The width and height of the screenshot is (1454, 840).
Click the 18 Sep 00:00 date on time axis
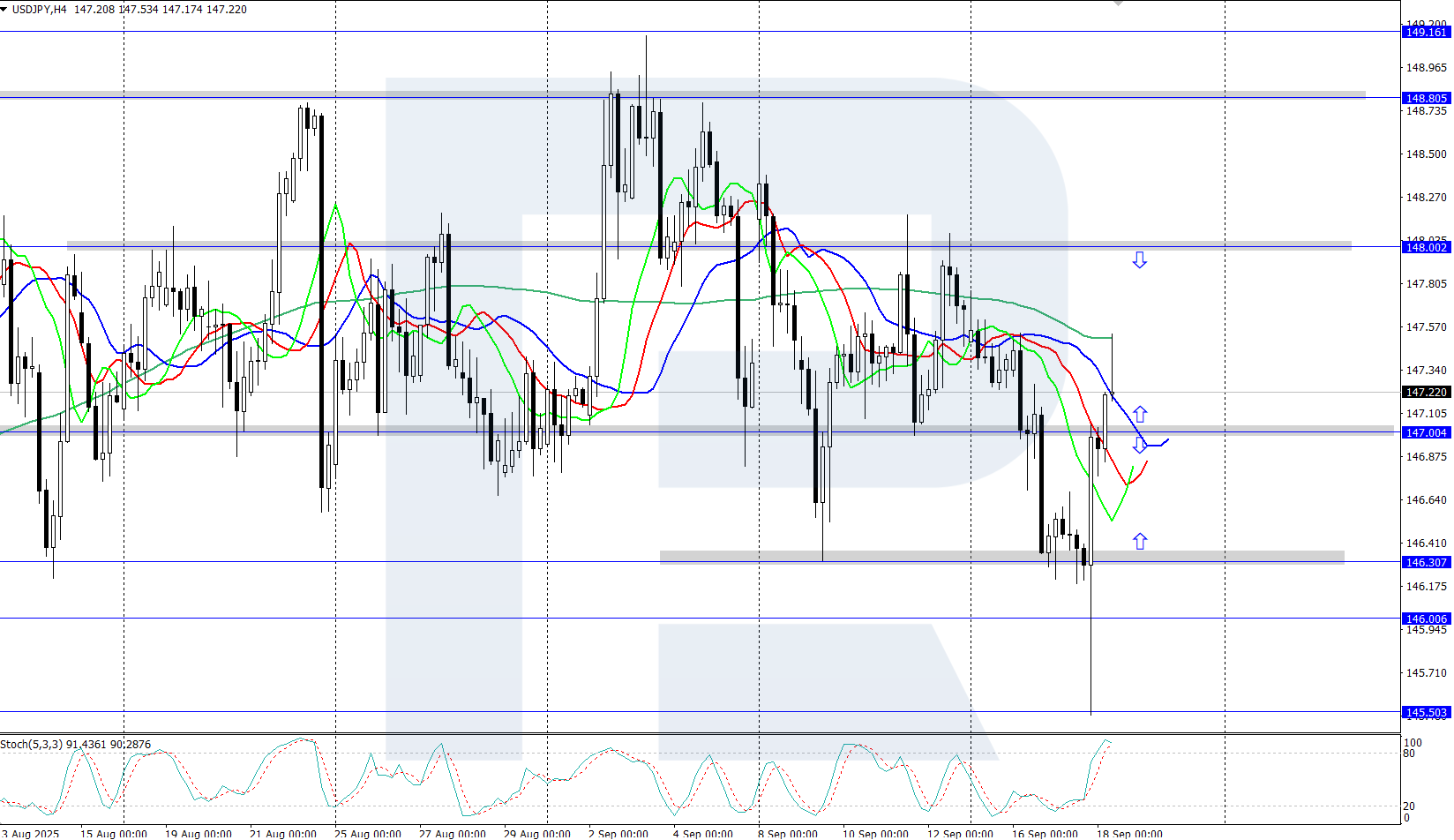[x=1129, y=834]
